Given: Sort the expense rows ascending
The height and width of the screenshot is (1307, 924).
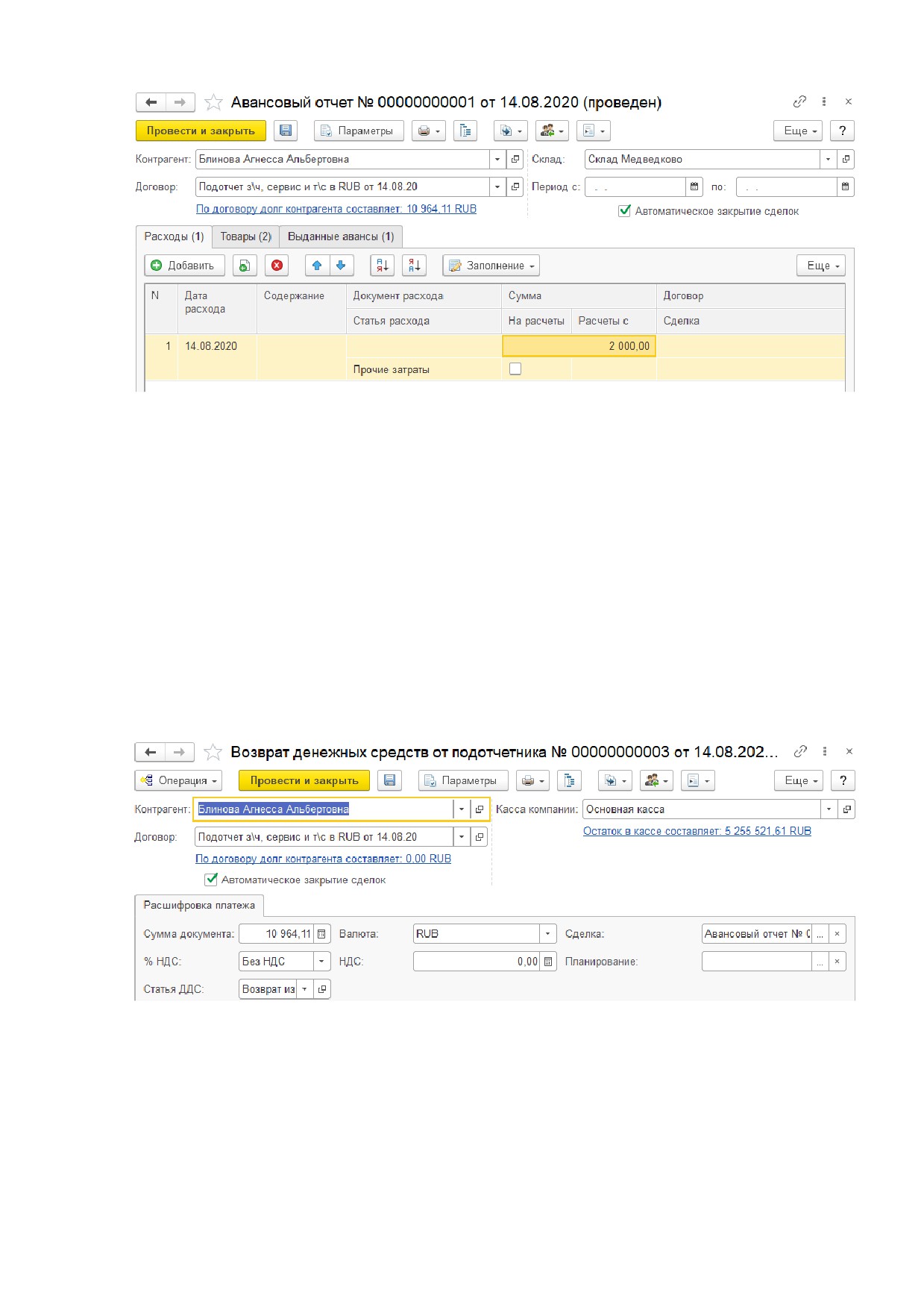Looking at the screenshot, I should tap(383, 266).
